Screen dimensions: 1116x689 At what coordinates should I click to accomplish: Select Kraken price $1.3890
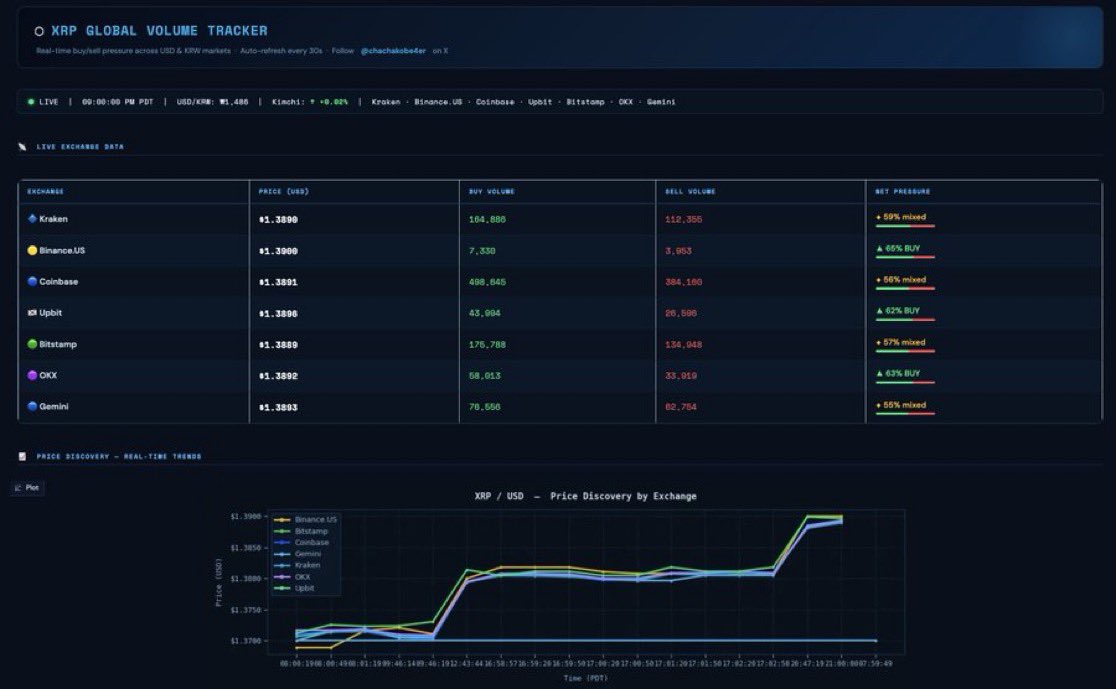coord(278,220)
